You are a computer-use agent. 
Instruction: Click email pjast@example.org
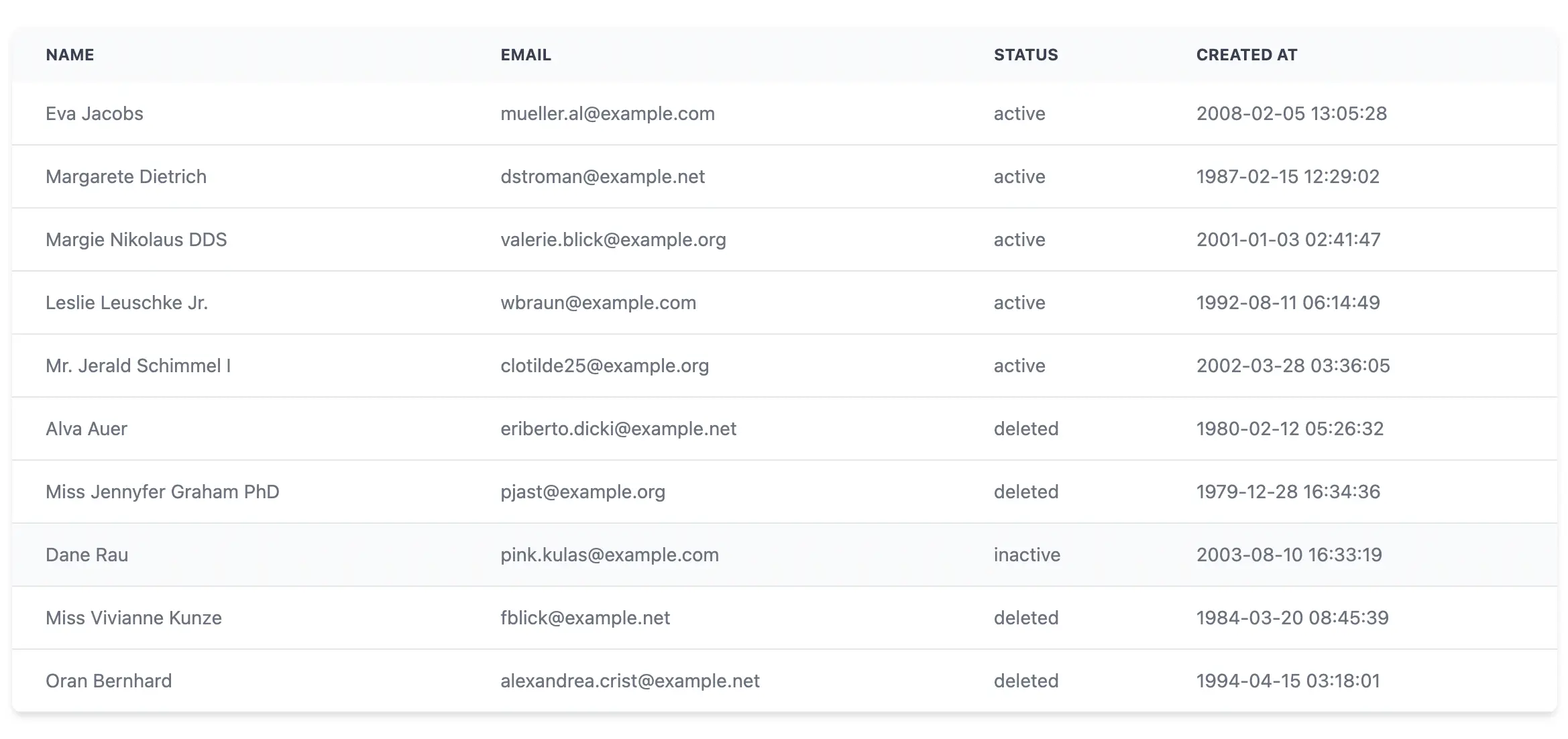pos(583,492)
